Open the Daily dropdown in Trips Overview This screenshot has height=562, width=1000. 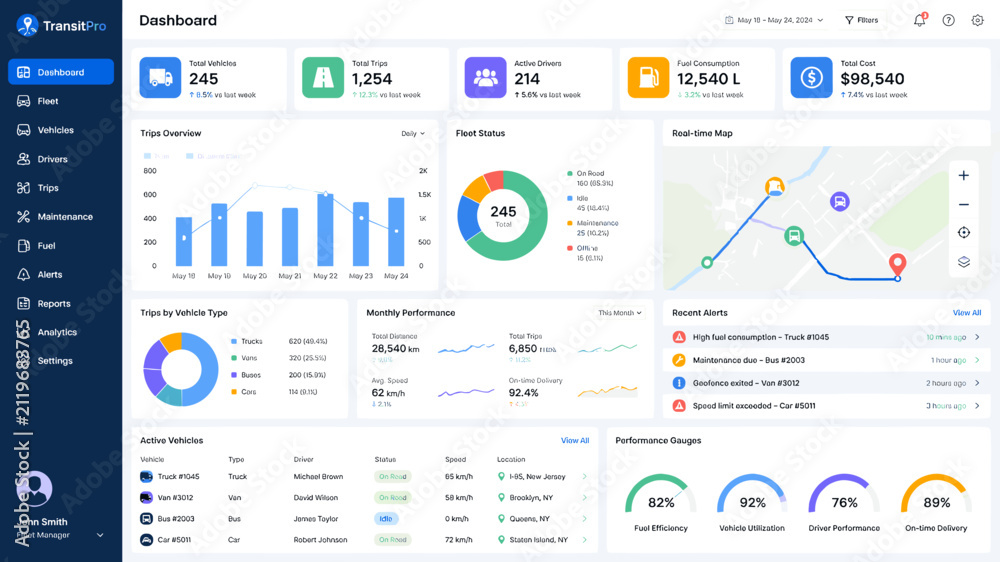pyautogui.click(x=413, y=133)
